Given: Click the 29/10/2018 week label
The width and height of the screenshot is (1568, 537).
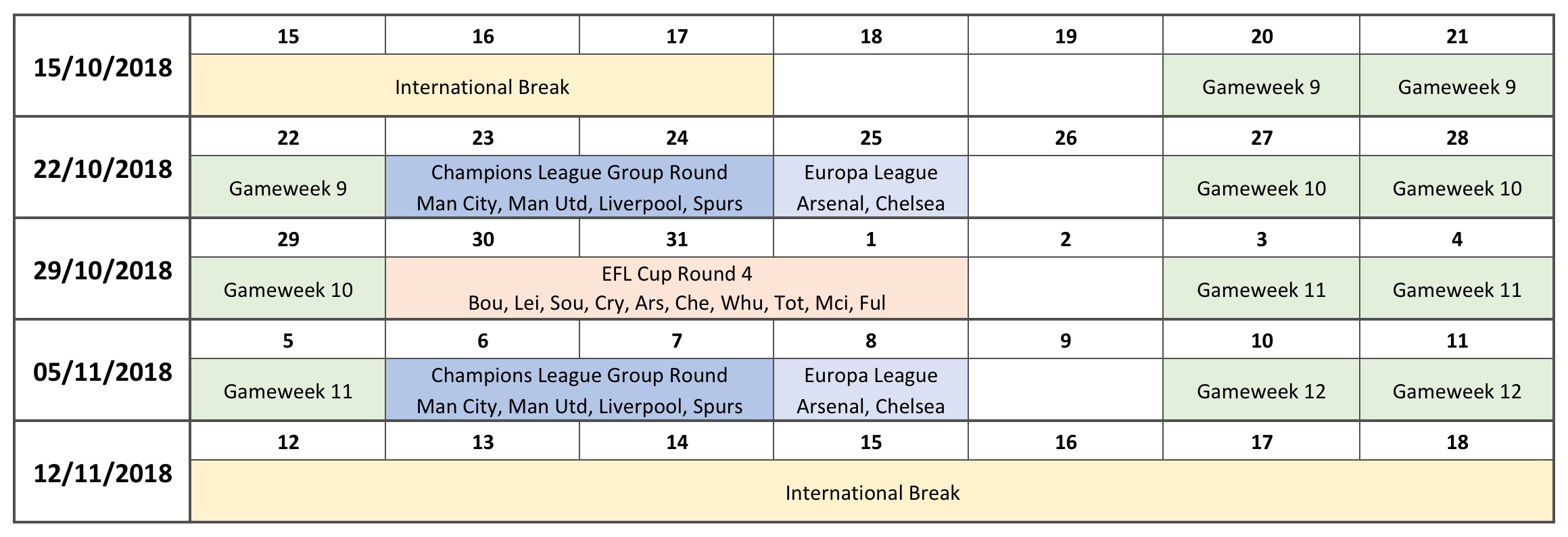Looking at the screenshot, I should (x=102, y=269).
